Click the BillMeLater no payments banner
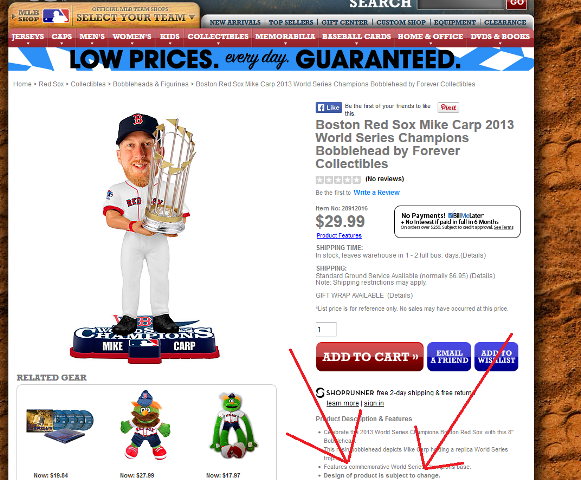 457,222
